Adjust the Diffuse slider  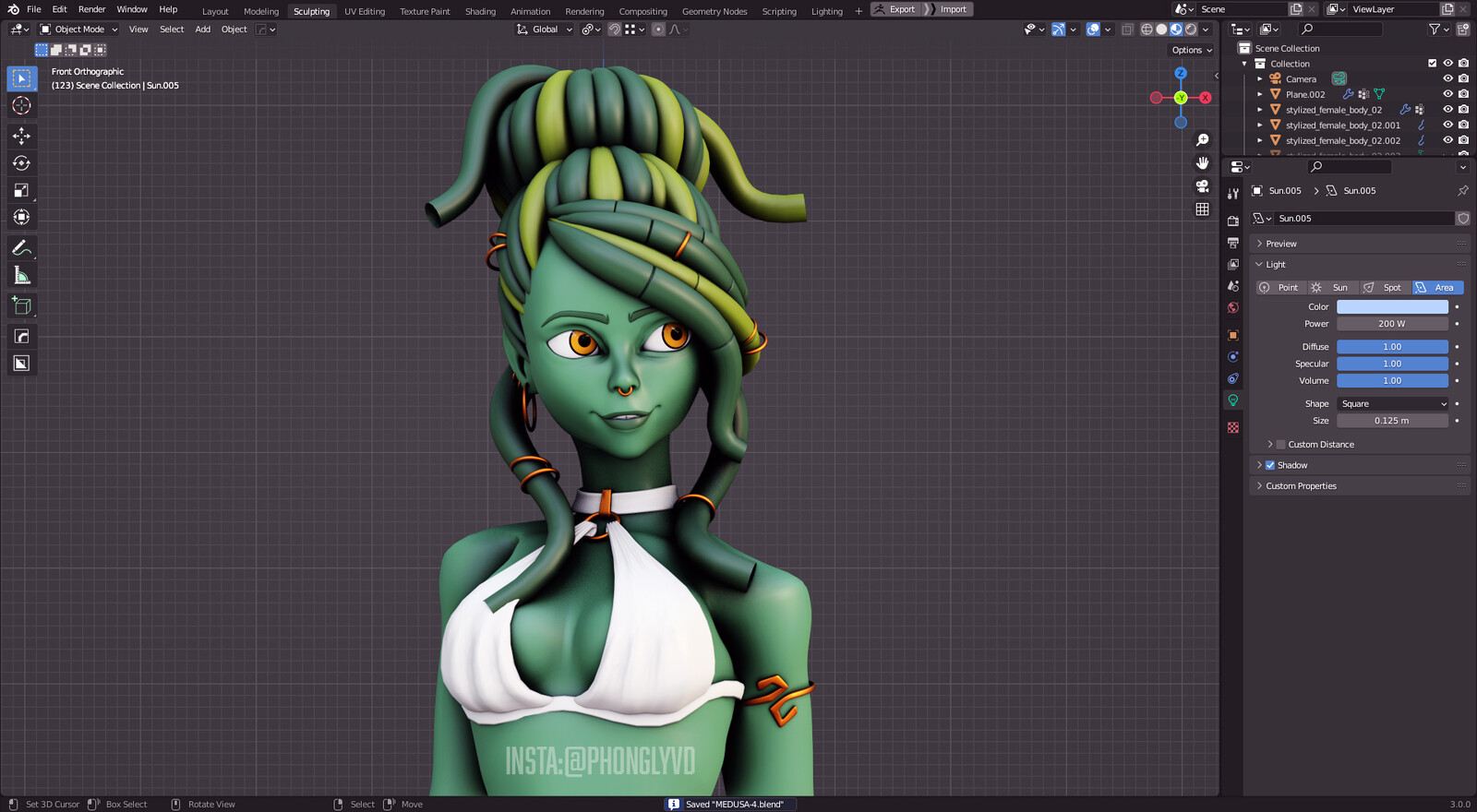[1393, 347]
